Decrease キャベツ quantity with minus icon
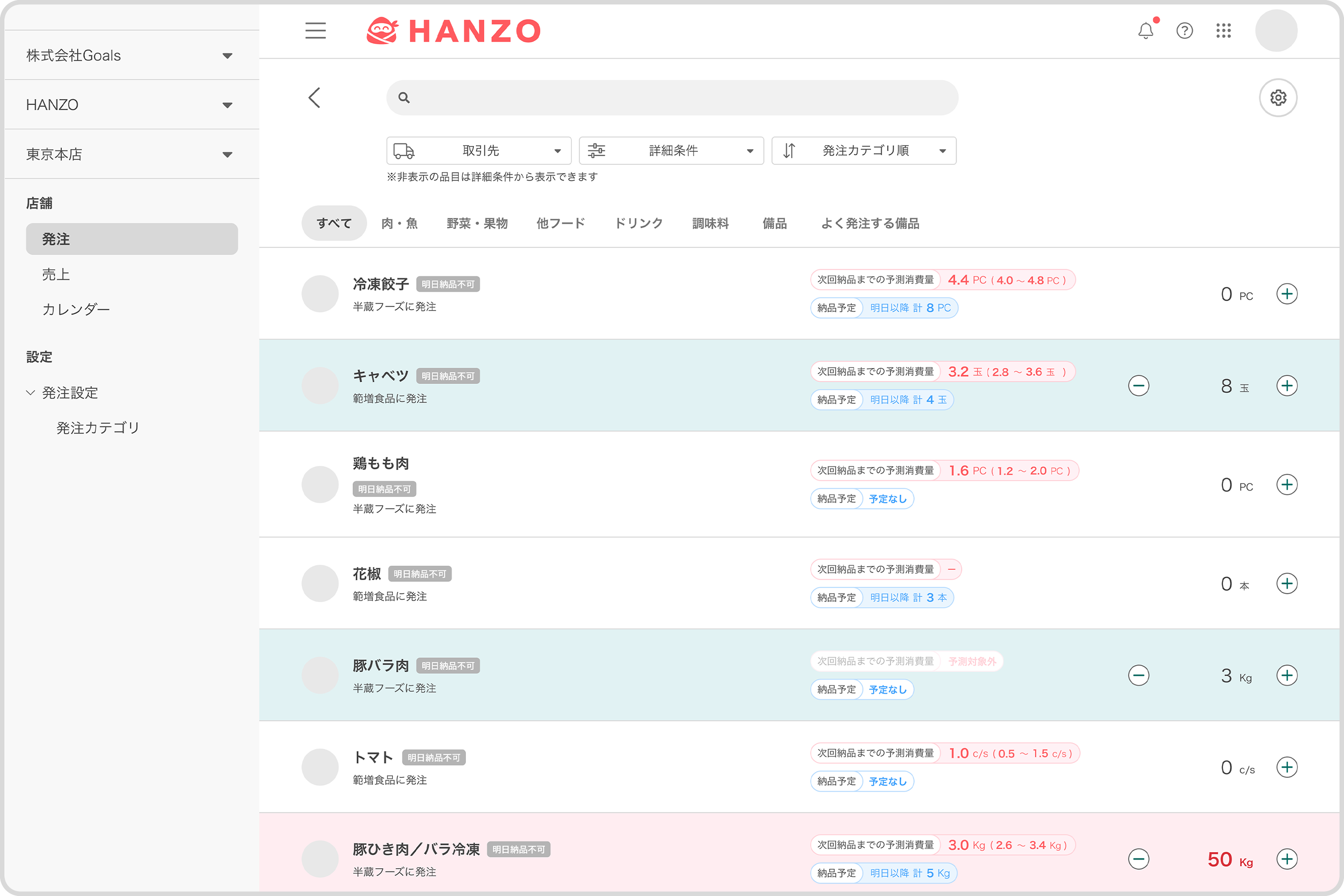This screenshot has height=896, width=1344. coord(1138,386)
